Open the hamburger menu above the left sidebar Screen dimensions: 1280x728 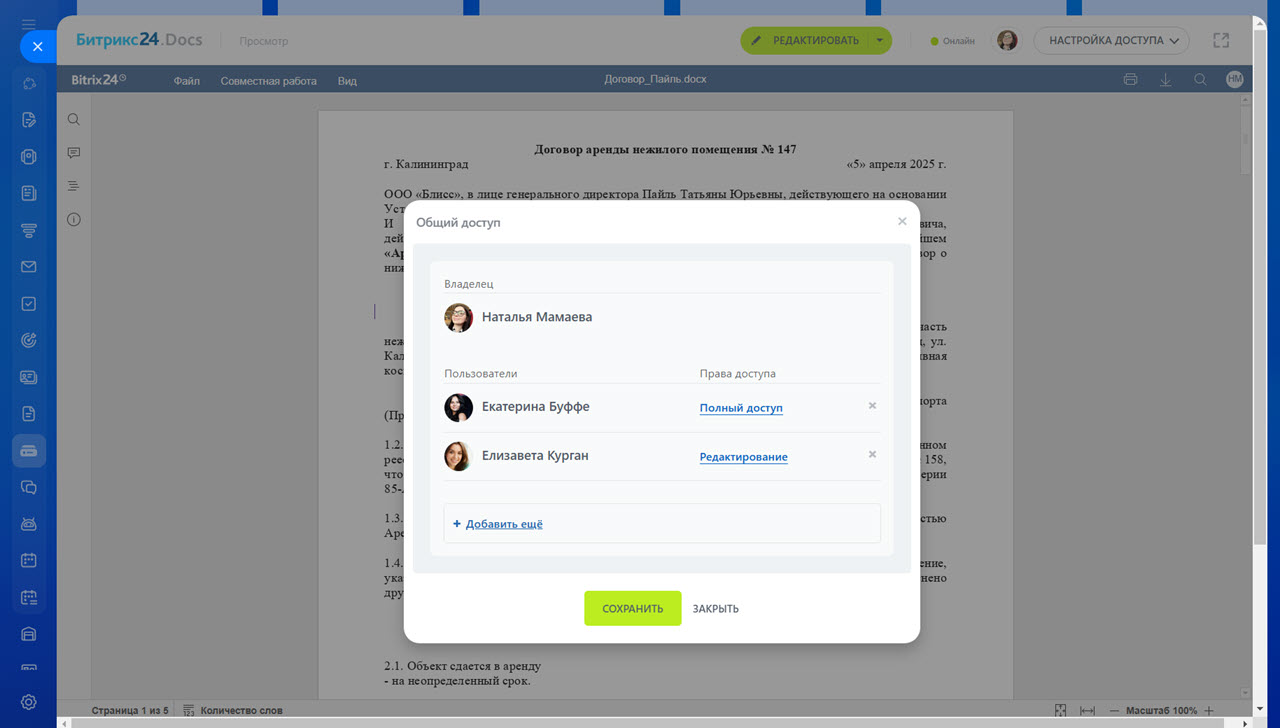[29, 23]
